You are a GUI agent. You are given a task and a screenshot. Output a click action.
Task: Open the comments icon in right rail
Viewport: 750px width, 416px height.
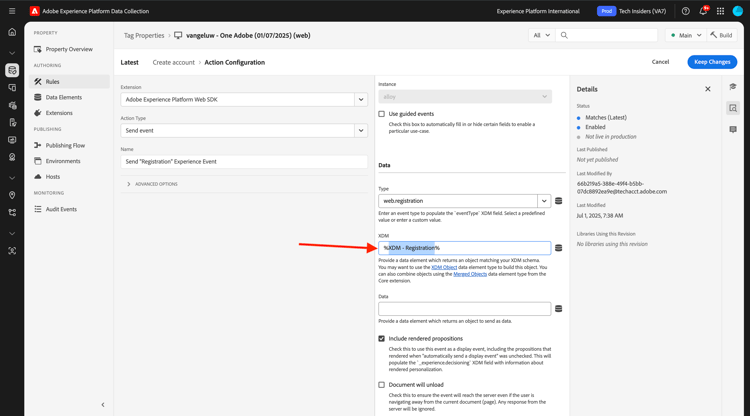pyautogui.click(x=733, y=130)
